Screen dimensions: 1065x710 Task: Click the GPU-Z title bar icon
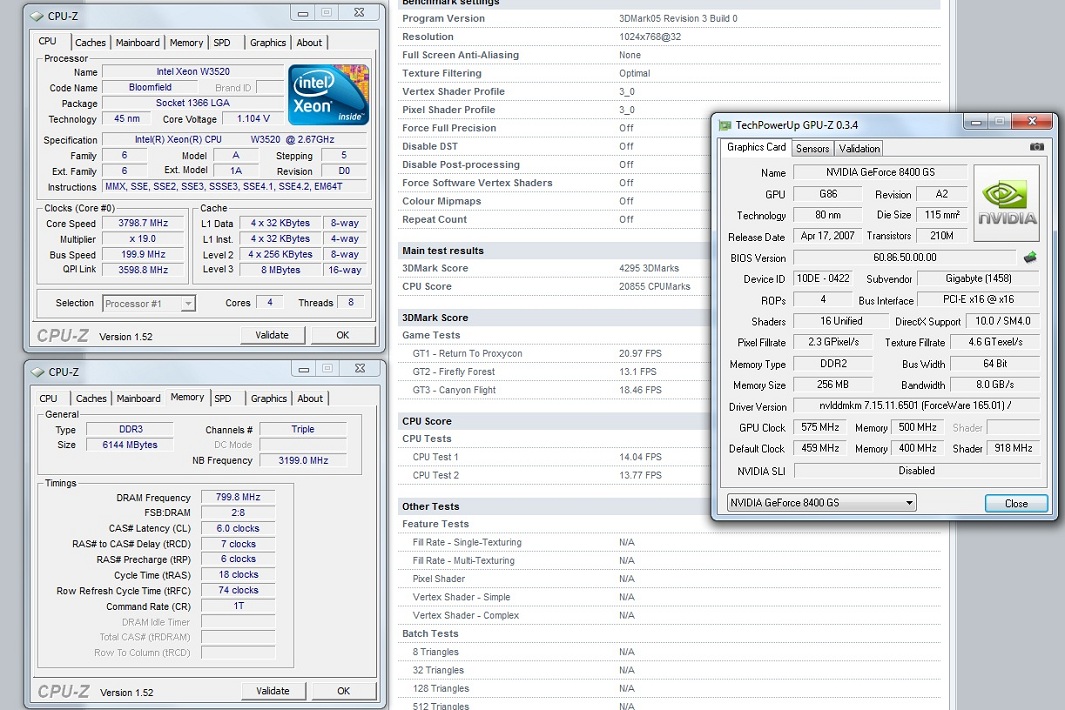[725, 125]
